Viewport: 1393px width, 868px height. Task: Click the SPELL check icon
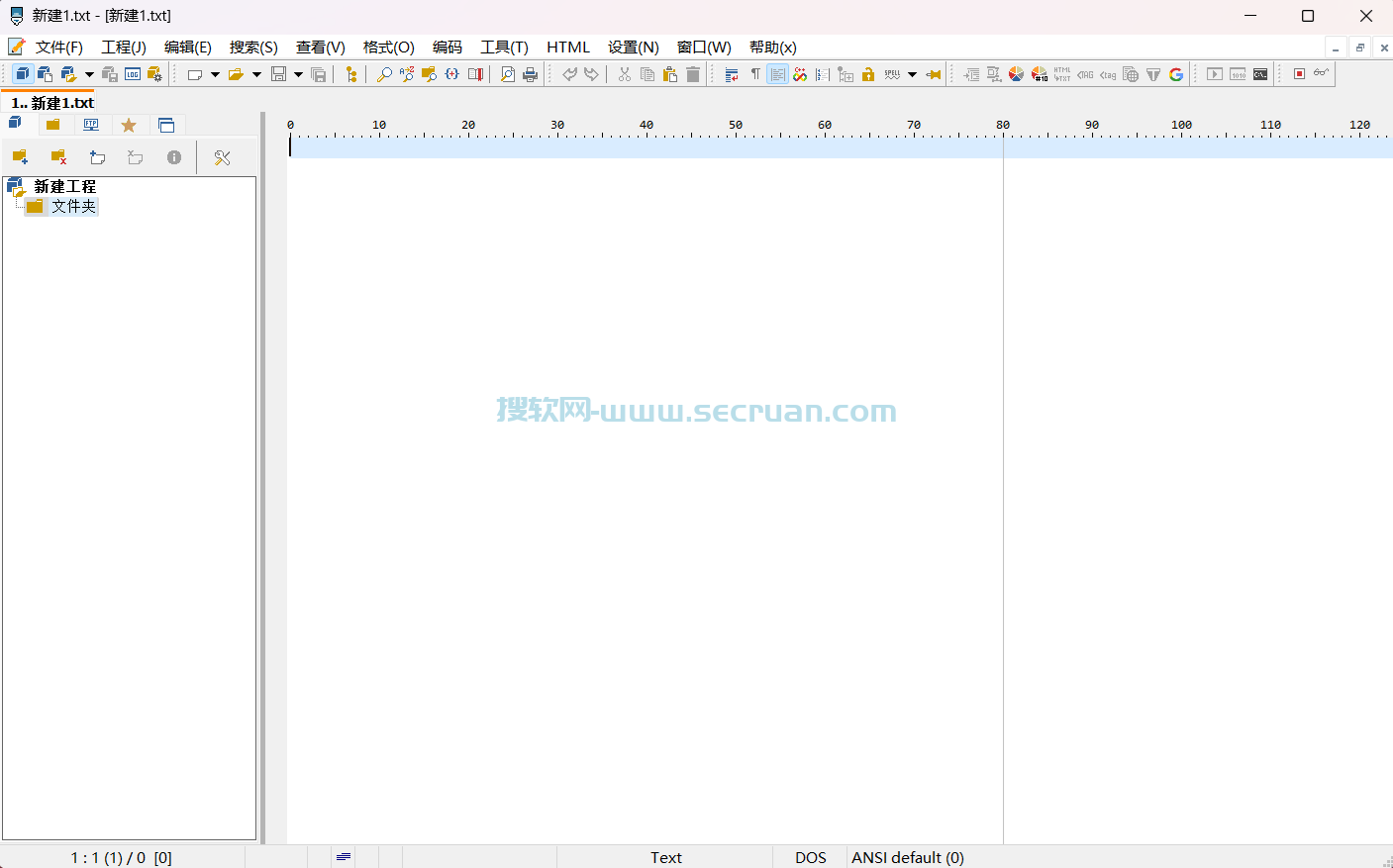click(892, 74)
